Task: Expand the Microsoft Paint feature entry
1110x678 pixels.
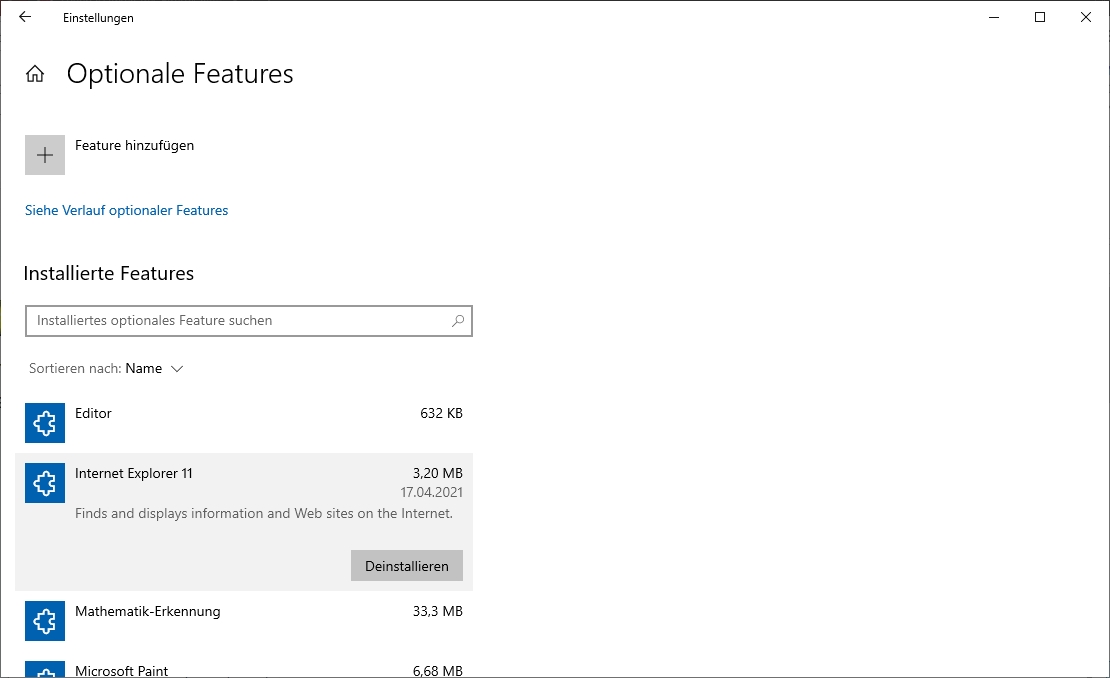Action: tap(250, 670)
